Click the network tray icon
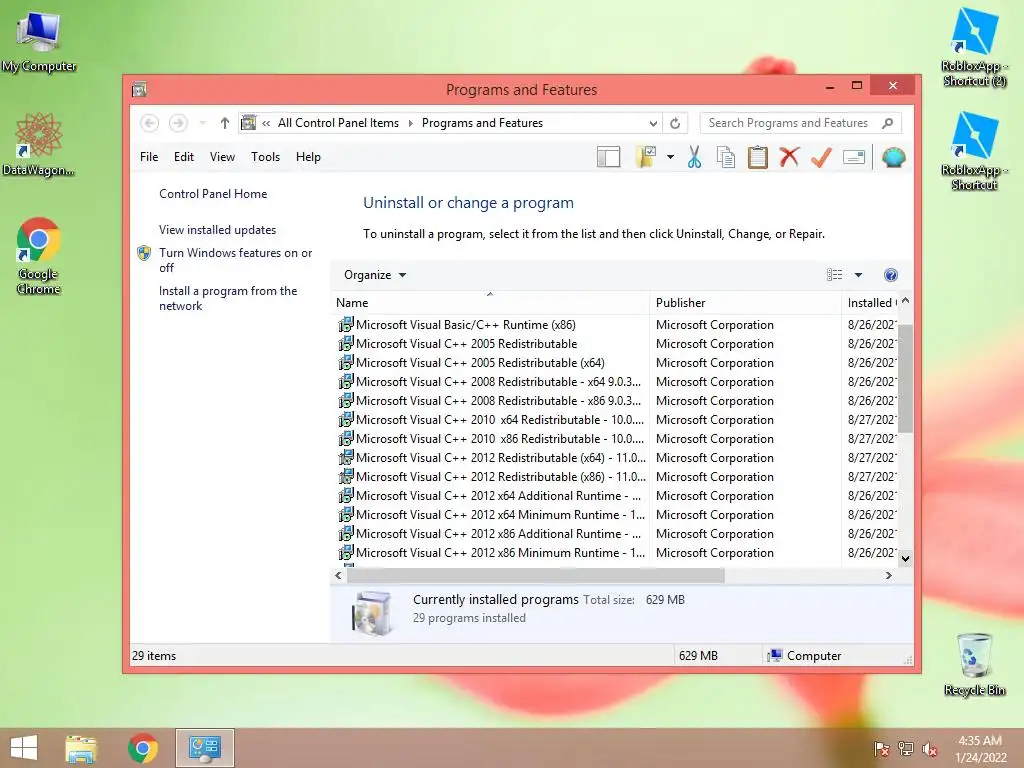Viewport: 1024px width, 768px height. pos(906,750)
